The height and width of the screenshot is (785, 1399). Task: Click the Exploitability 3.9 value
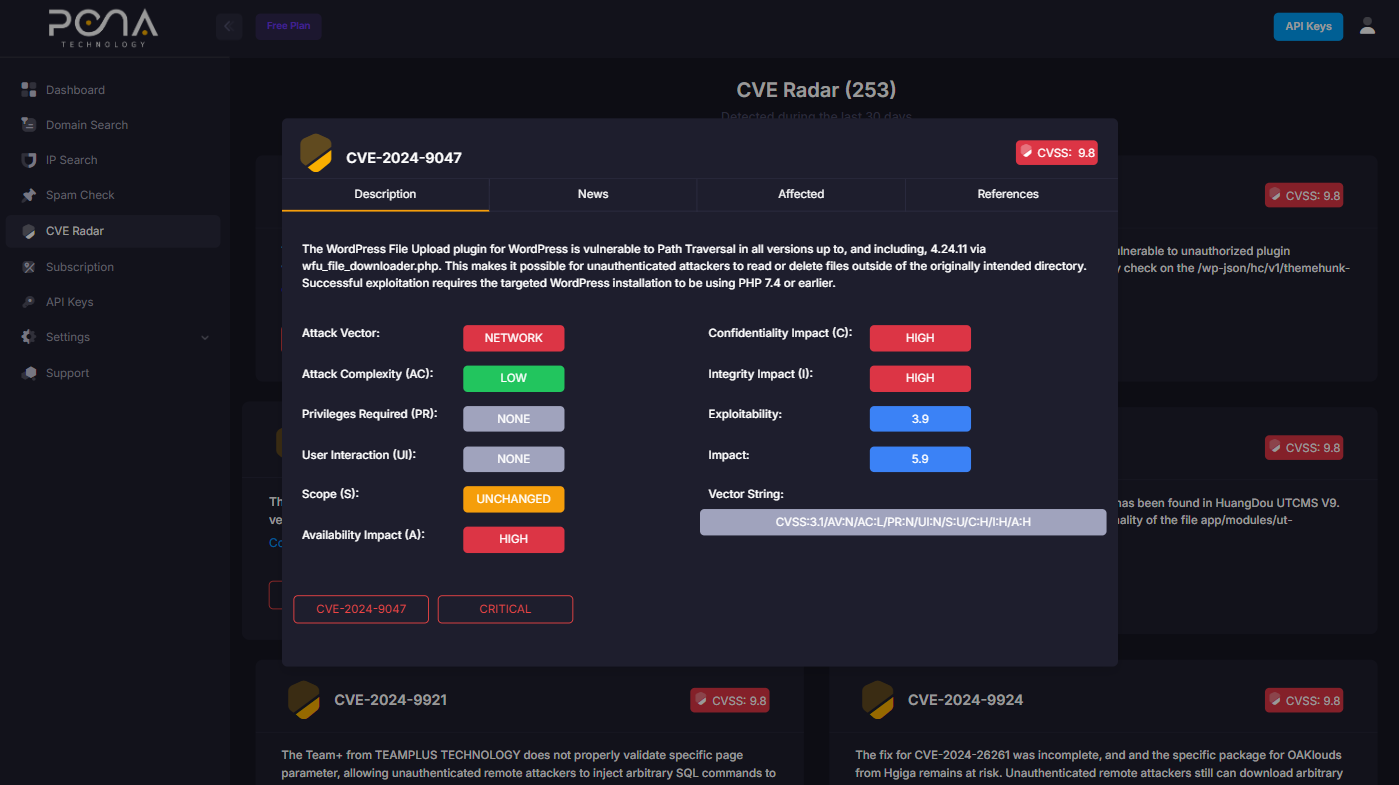[x=920, y=419]
